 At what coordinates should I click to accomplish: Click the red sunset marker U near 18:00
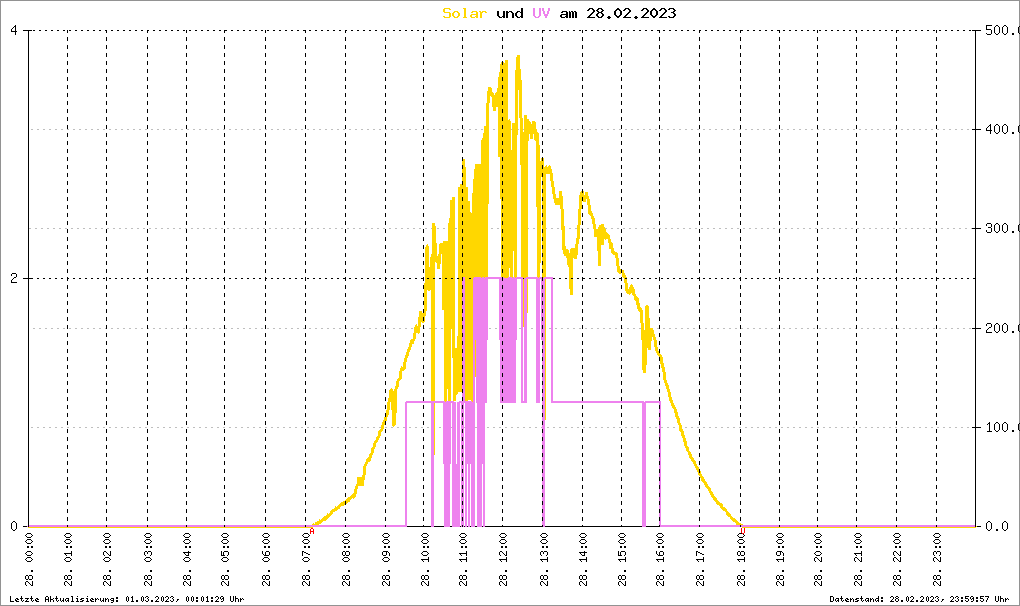(x=743, y=531)
